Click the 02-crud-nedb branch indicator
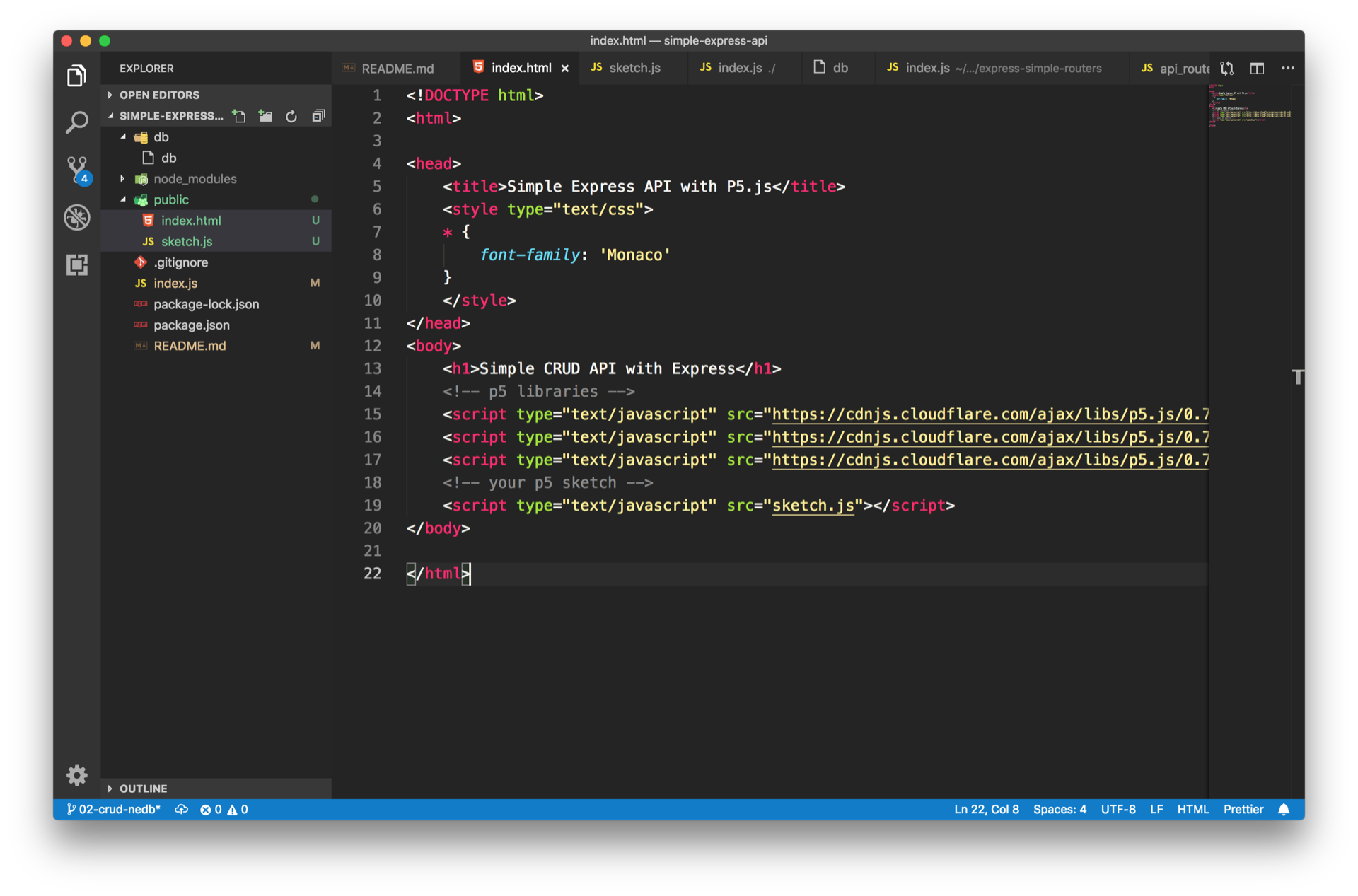 (x=114, y=809)
